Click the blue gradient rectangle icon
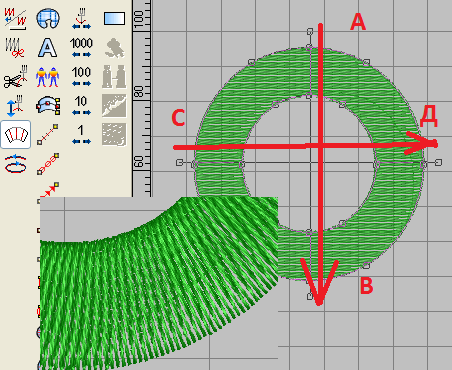 click(114, 18)
